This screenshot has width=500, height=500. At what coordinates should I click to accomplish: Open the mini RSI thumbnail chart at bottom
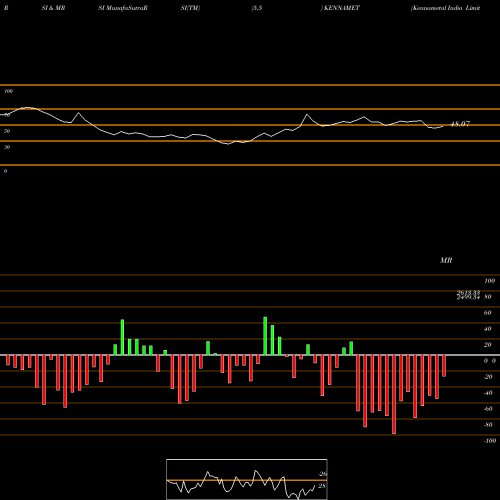(x=247, y=479)
